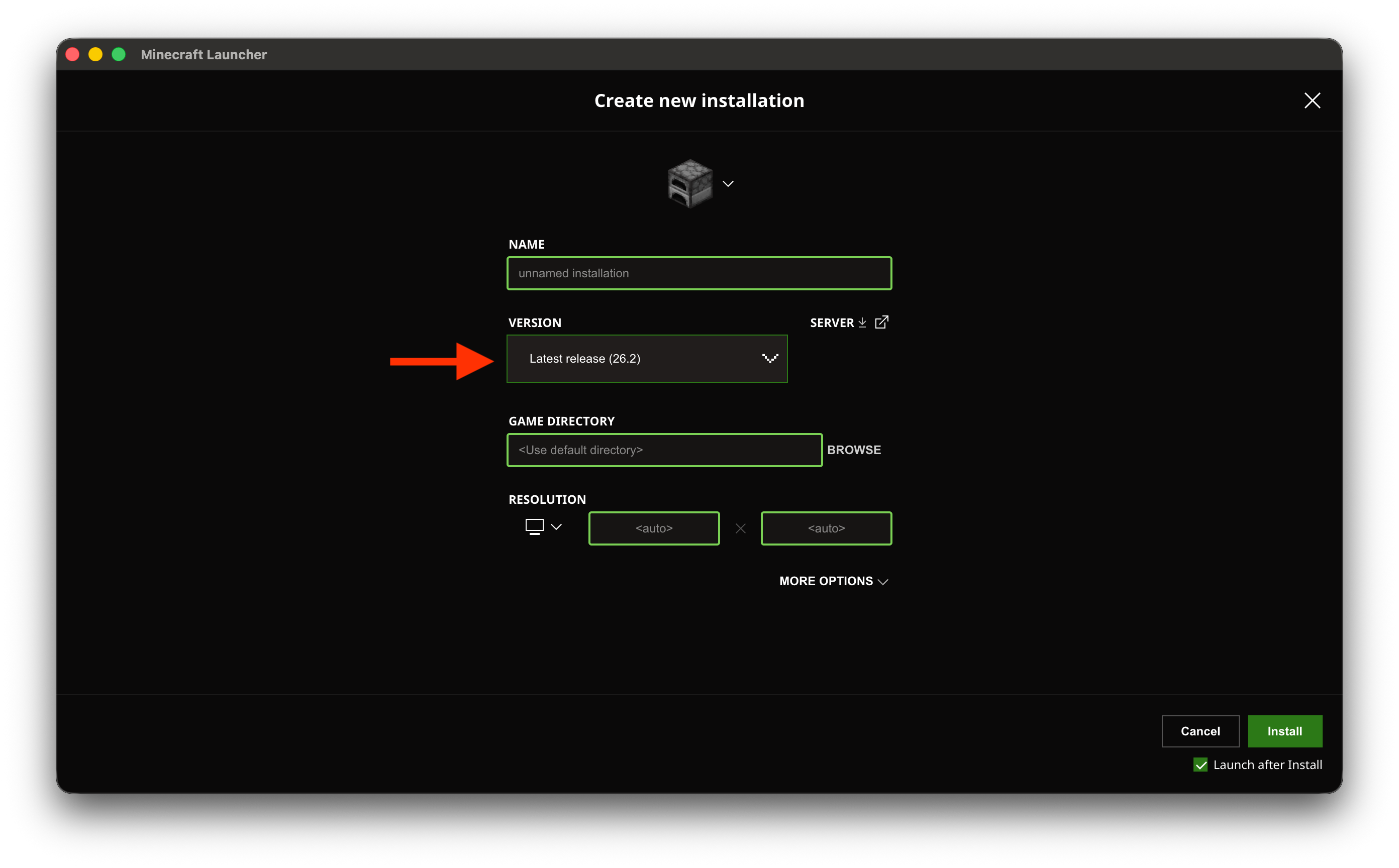Click the Cancel button
Viewport: 1399px width, 868px height.
[1201, 731]
